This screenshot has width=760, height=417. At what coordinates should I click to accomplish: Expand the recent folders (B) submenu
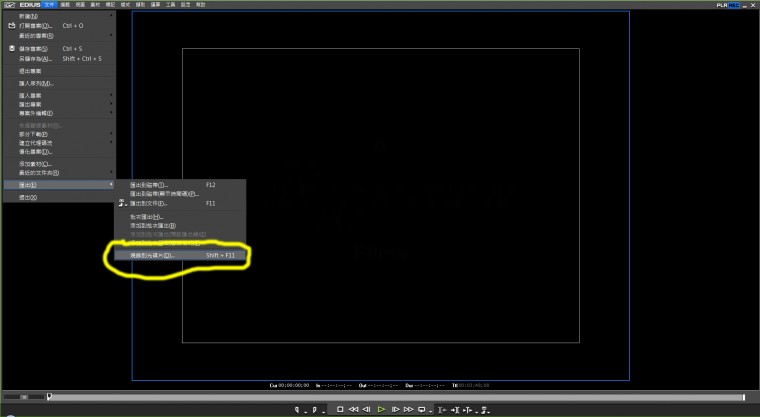[x=59, y=173]
